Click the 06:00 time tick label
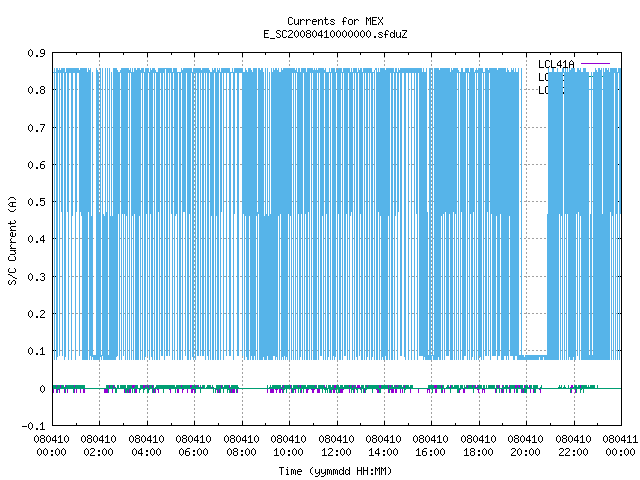The width and height of the screenshot is (640, 480). click(193, 452)
